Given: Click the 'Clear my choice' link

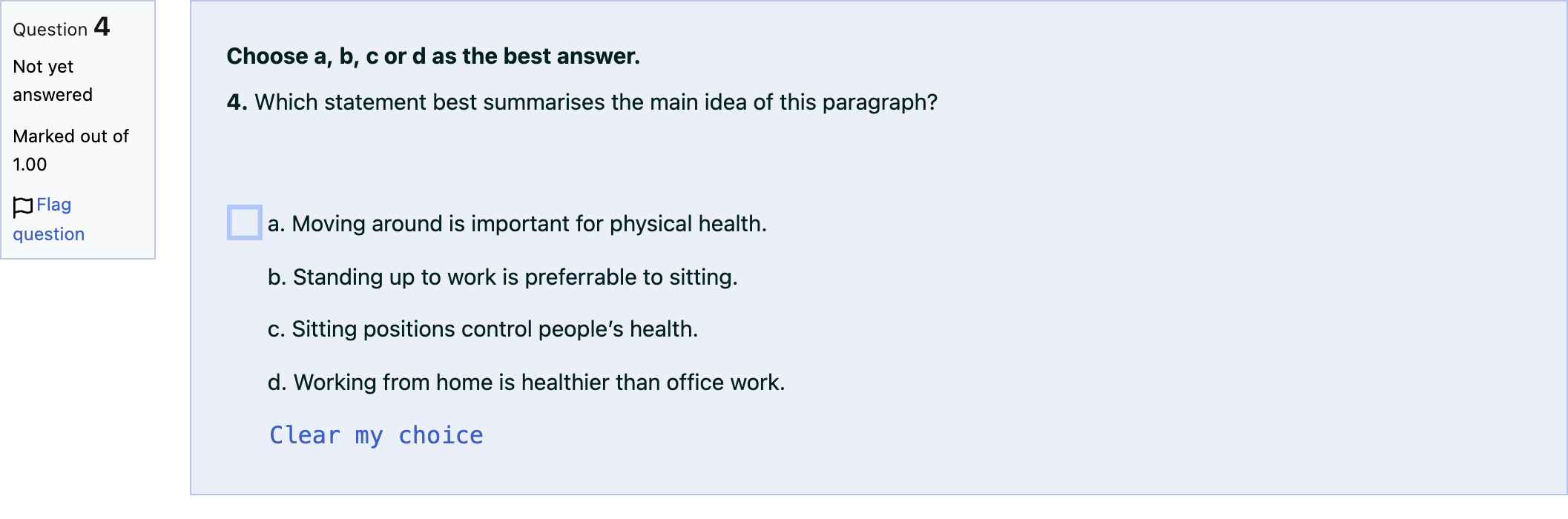Looking at the screenshot, I should click(x=376, y=435).
